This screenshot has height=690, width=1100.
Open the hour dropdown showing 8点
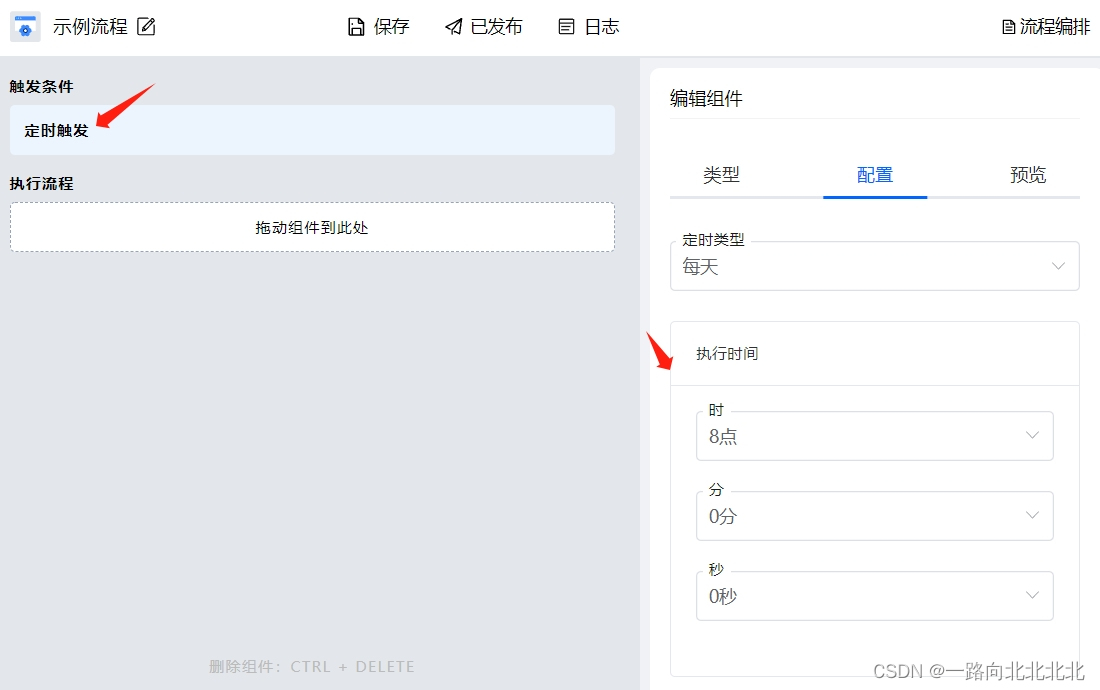pyautogui.click(x=875, y=436)
